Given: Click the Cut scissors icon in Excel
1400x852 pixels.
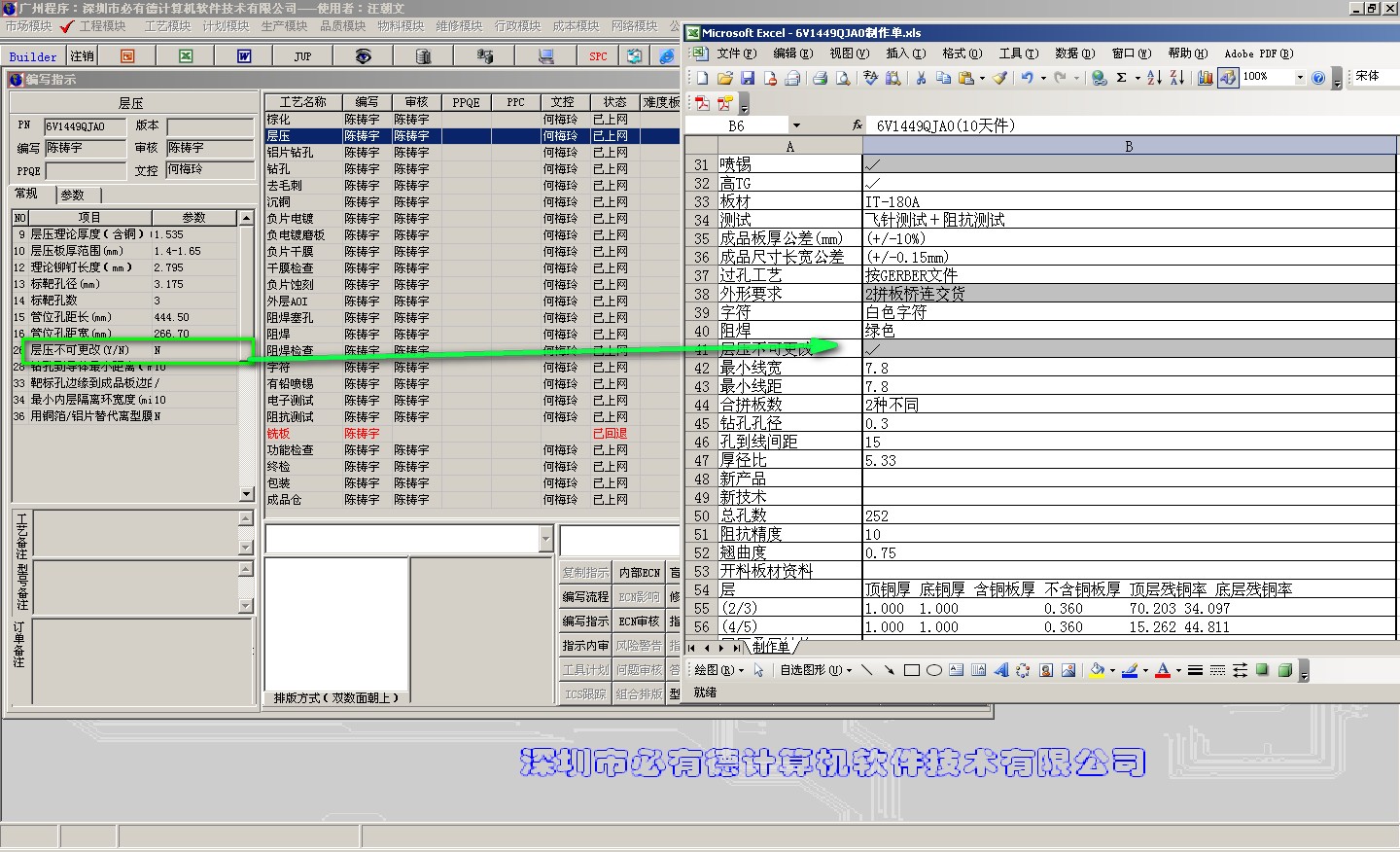Looking at the screenshot, I should click(x=921, y=78).
